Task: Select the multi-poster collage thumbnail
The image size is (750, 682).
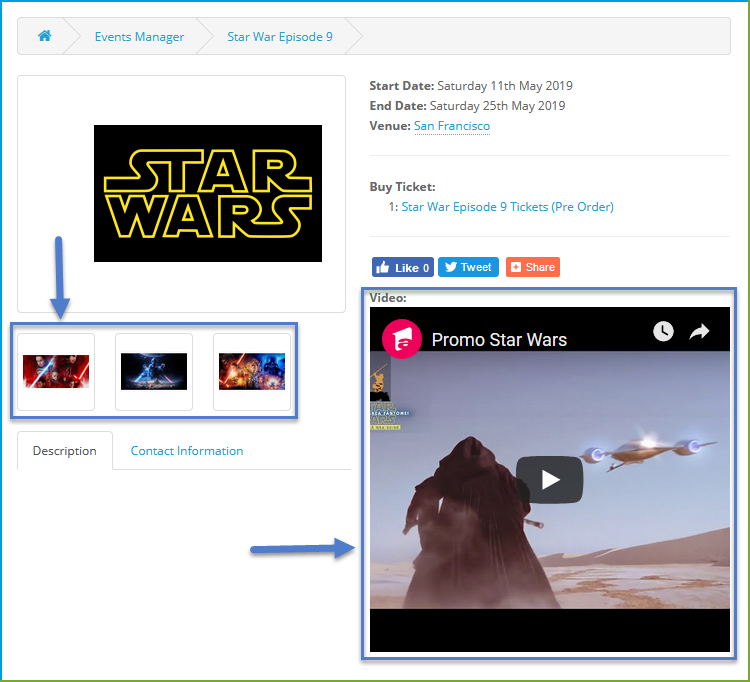Action: (252, 372)
